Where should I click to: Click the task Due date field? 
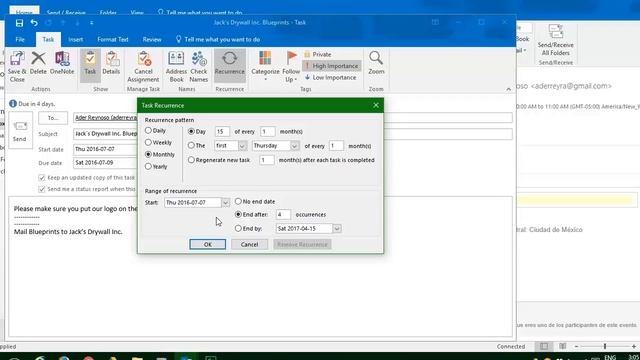[105, 163]
